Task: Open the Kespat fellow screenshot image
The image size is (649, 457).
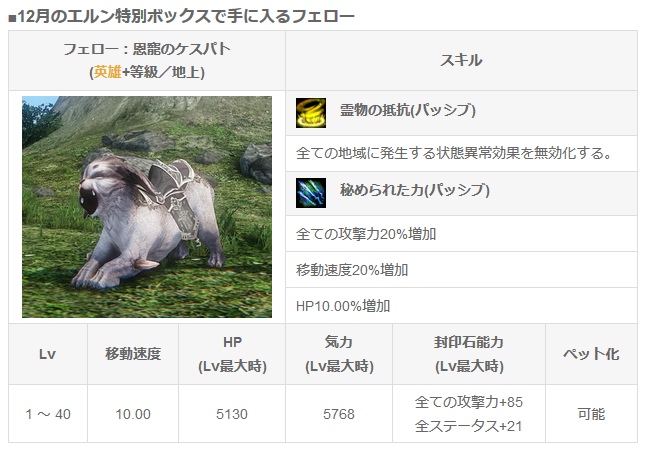Action: tap(147, 207)
